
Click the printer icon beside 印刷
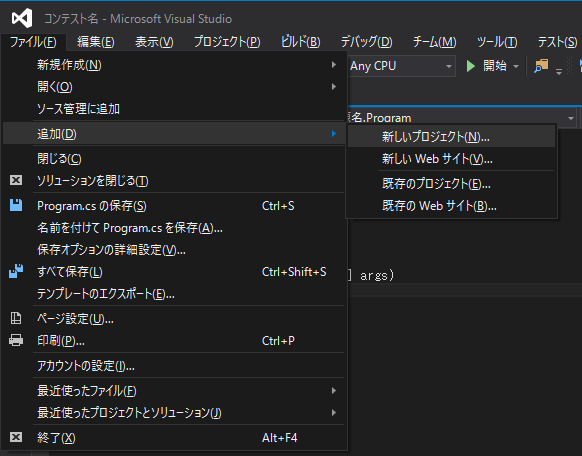[16, 340]
